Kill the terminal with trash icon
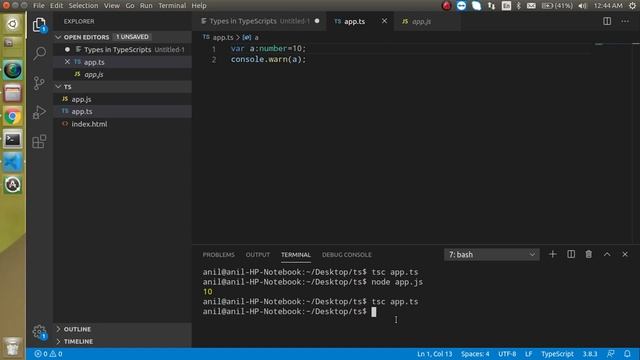Viewport: 640px width, 360px height. click(x=589, y=254)
